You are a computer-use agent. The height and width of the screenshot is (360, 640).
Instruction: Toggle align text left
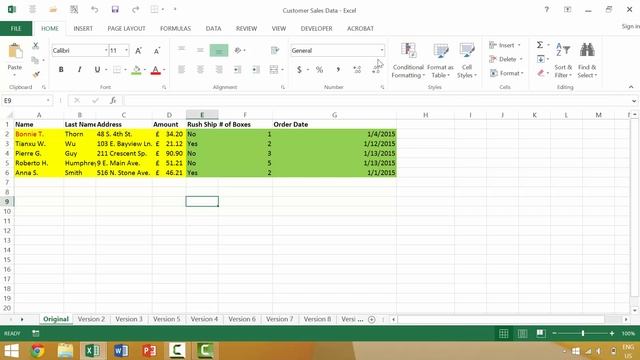[182, 70]
